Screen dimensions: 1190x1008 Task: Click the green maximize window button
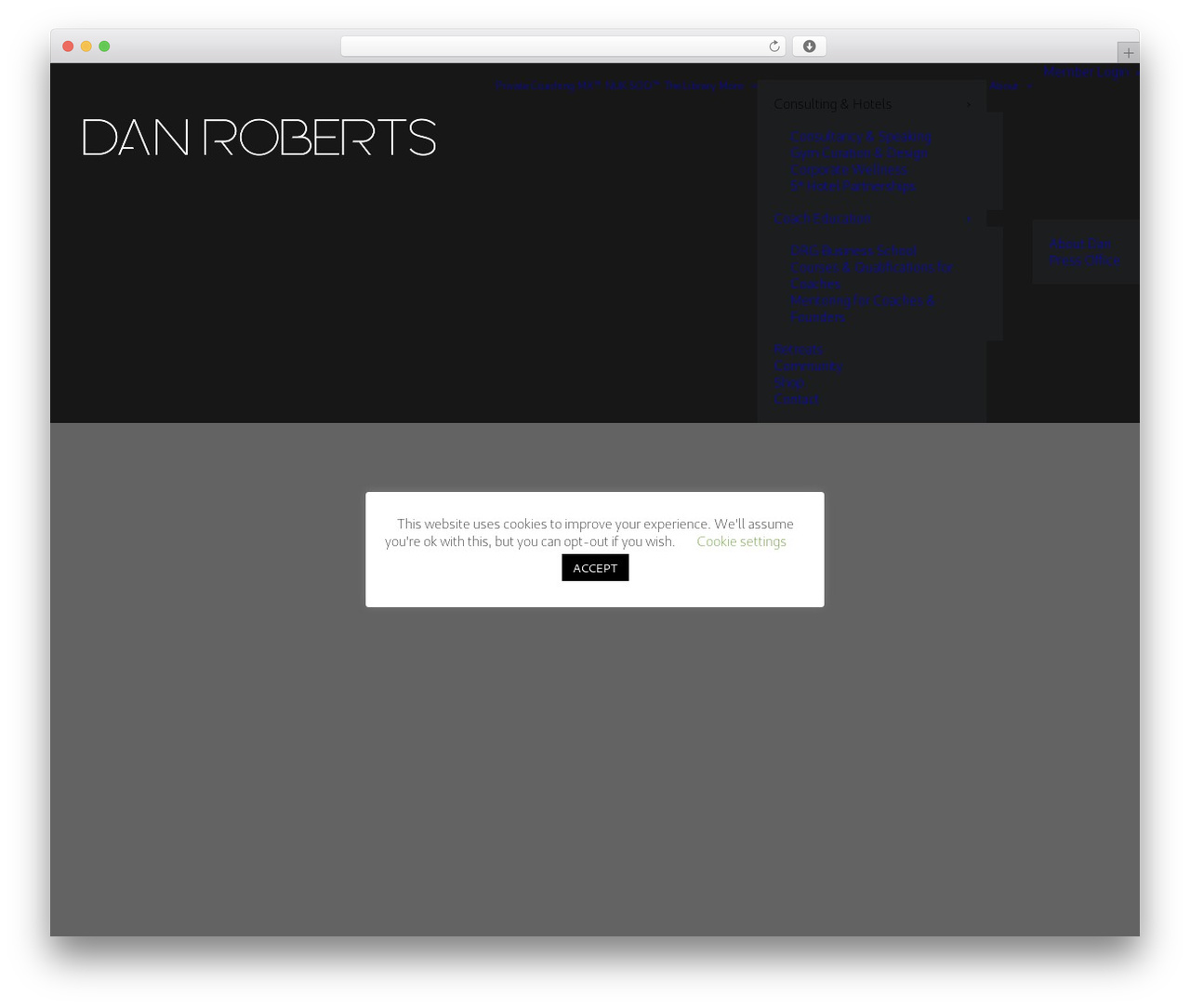point(104,46)
